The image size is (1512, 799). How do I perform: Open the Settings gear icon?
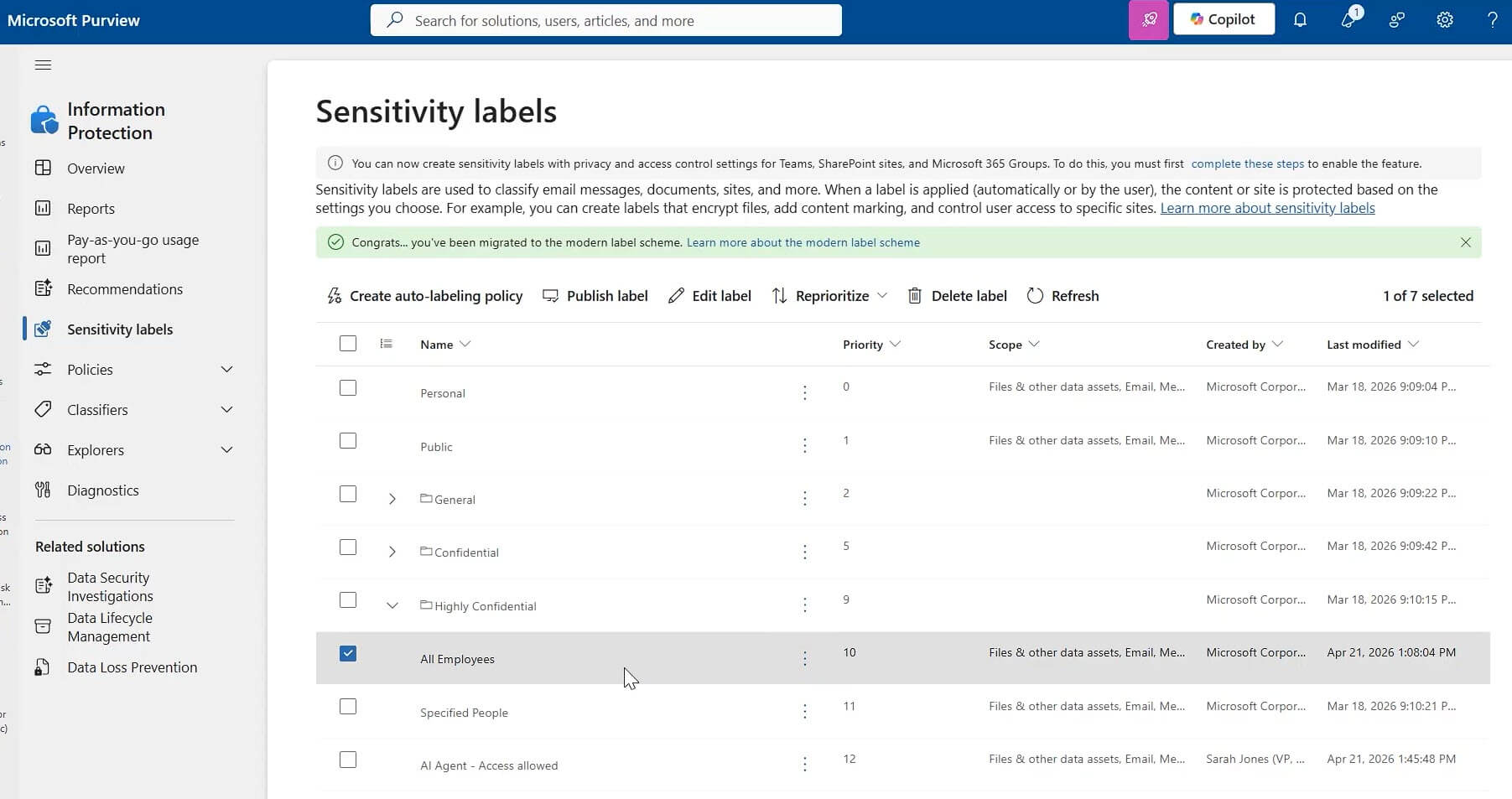coord(1445,20)
